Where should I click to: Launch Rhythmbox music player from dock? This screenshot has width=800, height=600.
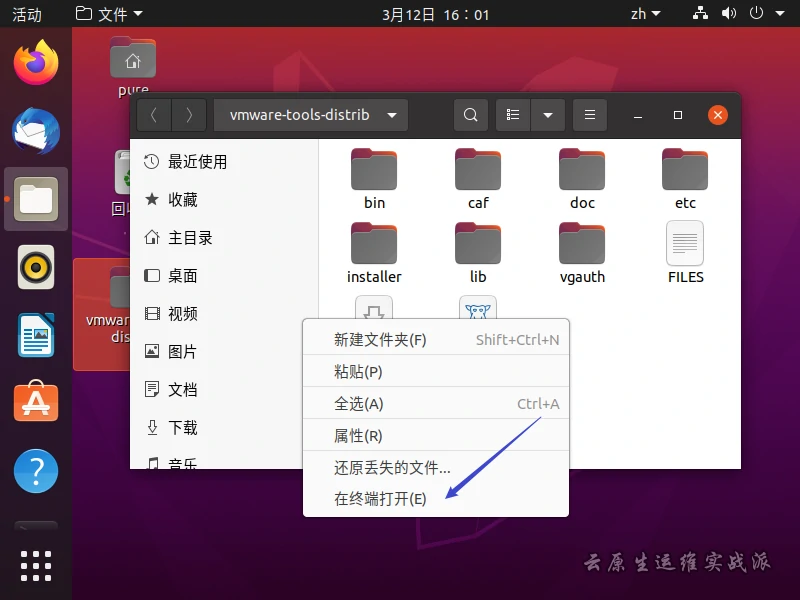click(x=36, y=267)
